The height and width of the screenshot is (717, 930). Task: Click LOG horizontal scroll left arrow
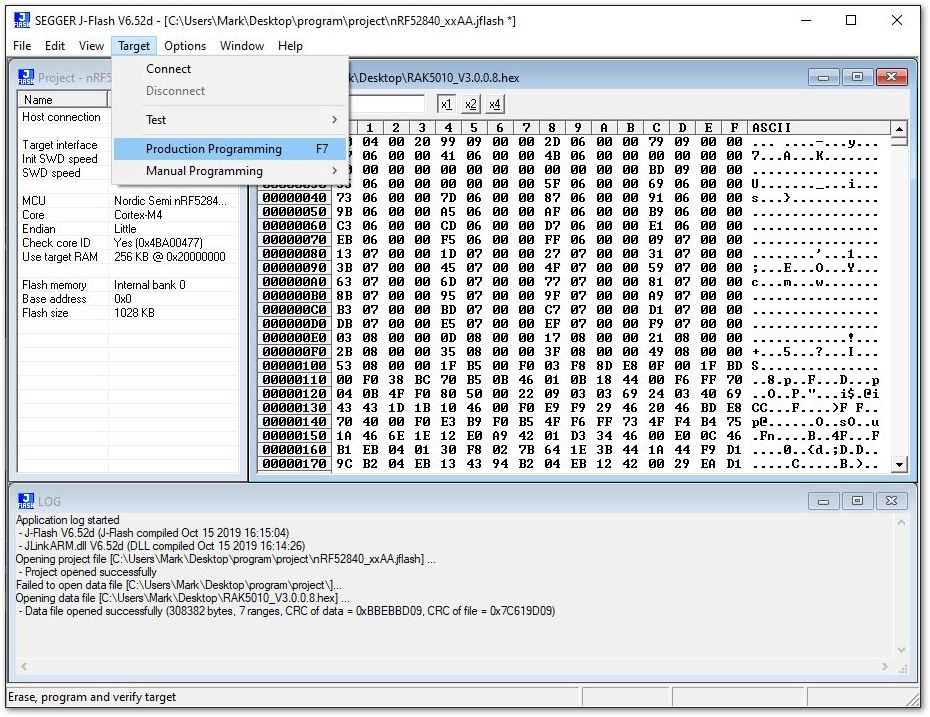[x=24, y=667]
